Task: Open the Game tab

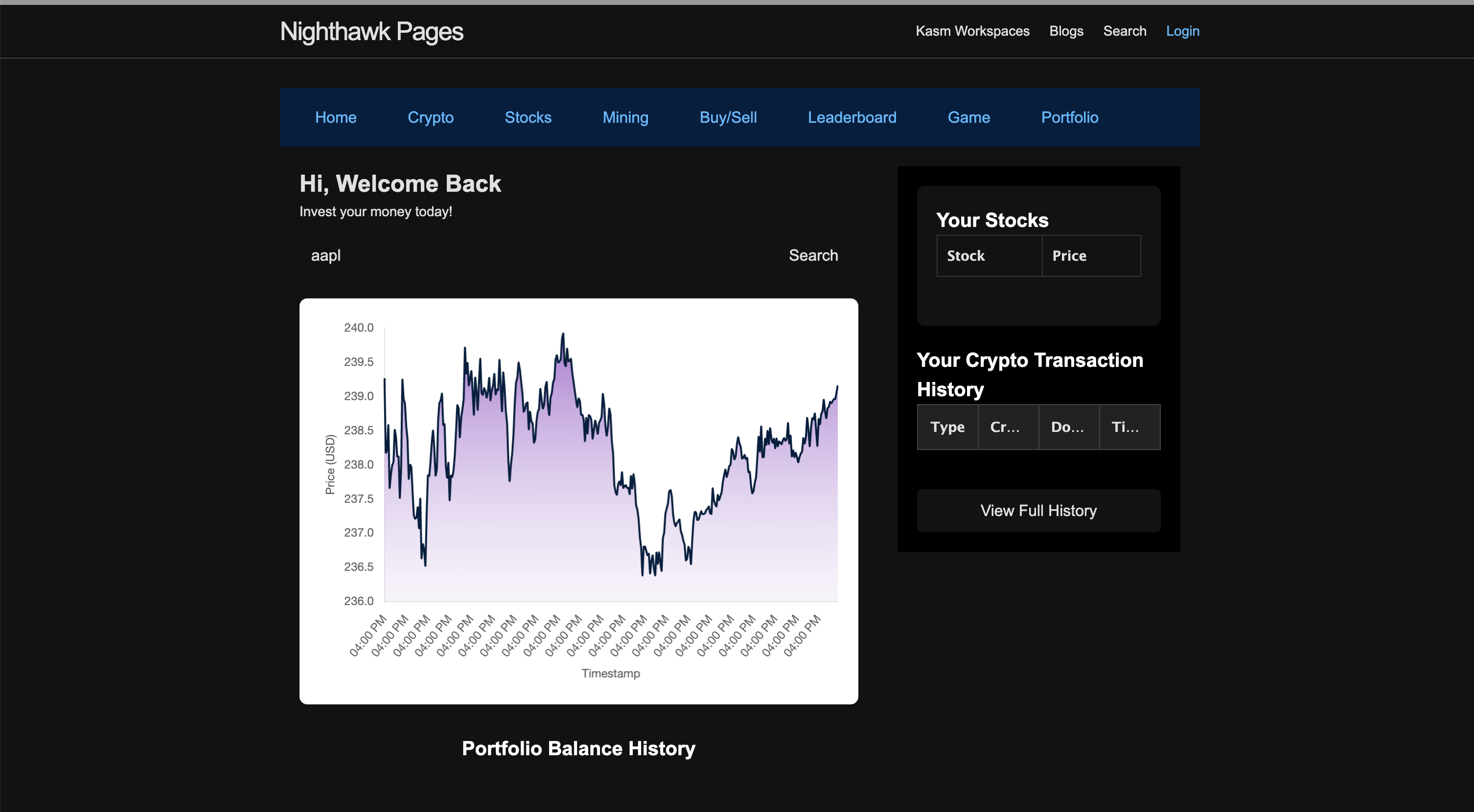Action: click(968, 117)
